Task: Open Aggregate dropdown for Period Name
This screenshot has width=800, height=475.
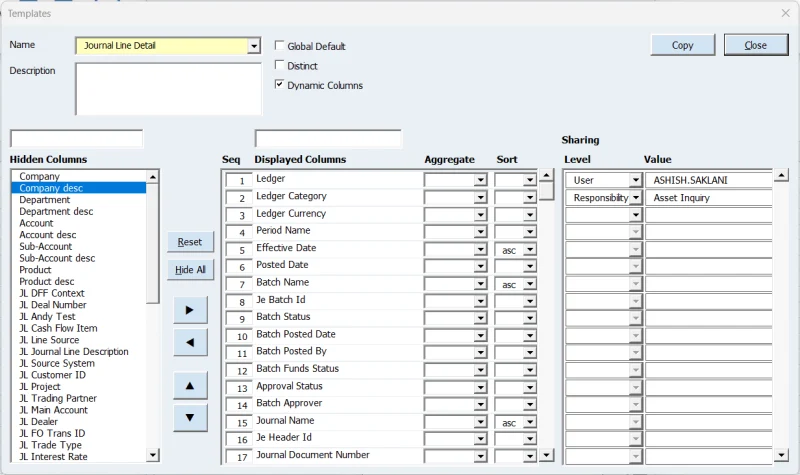Action: pos(480,232)
